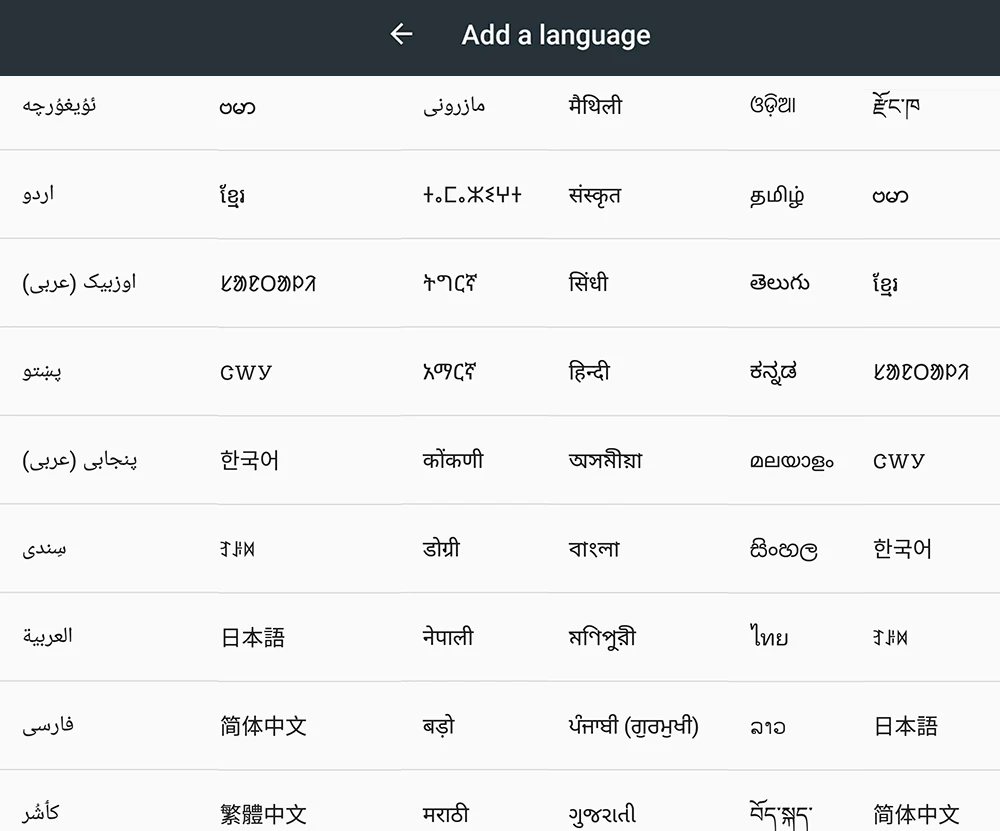The width and height of the screenshot is (1000, 831).
Task: Select Lao ລາວ language
Action: (767, 726)
